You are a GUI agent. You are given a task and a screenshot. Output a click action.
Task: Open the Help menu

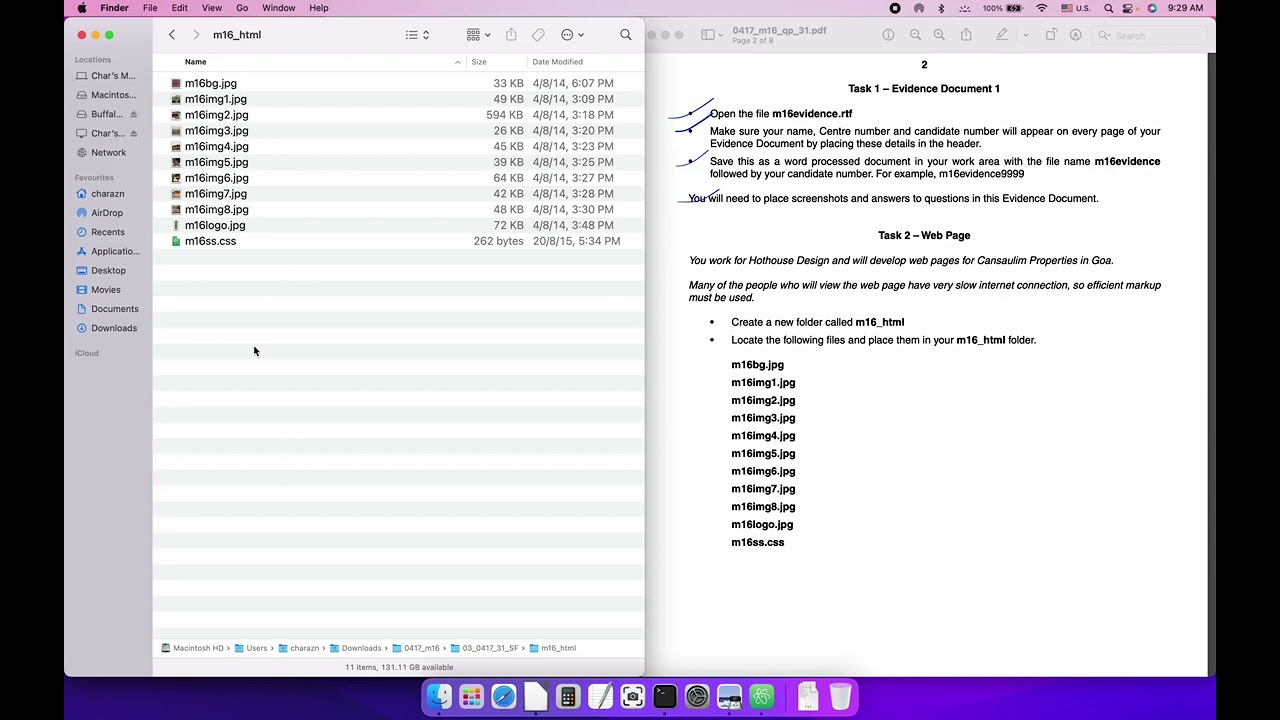319,8
